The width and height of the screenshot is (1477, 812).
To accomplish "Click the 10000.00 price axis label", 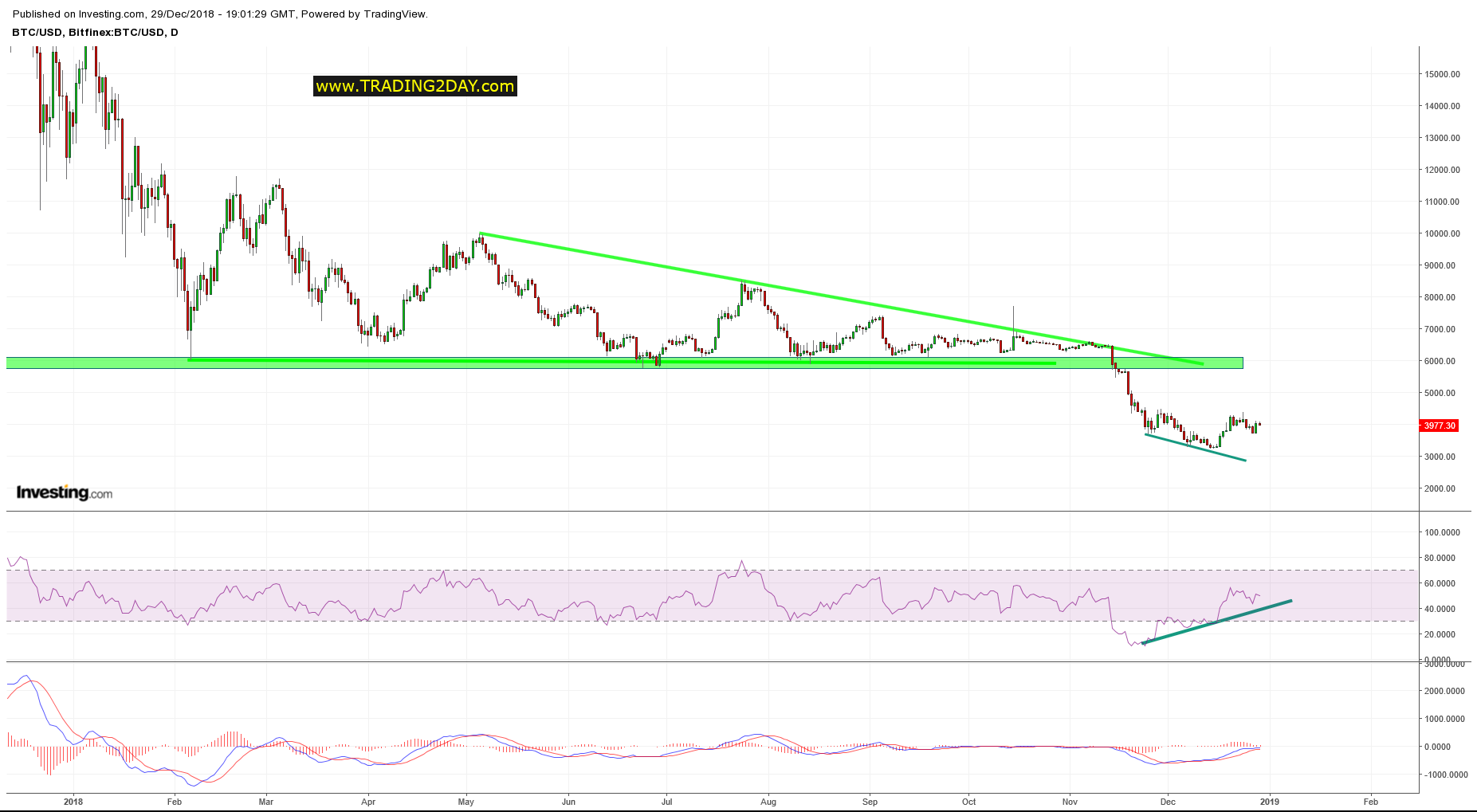I will tap(1443, 233).
